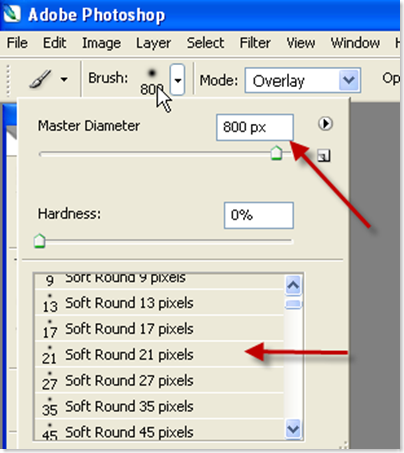Click the options bar grip handle

(x=8, y=80)
